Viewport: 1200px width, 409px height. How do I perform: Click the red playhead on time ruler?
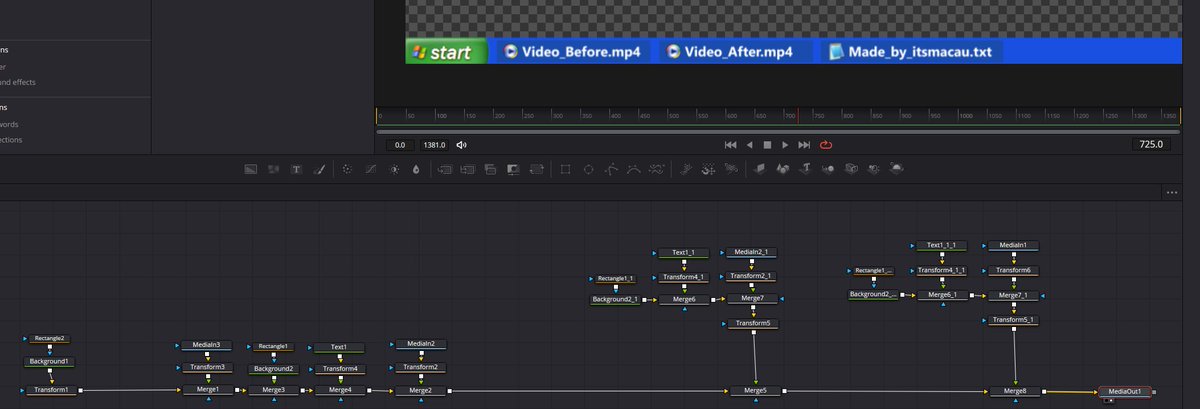(797, 115)
